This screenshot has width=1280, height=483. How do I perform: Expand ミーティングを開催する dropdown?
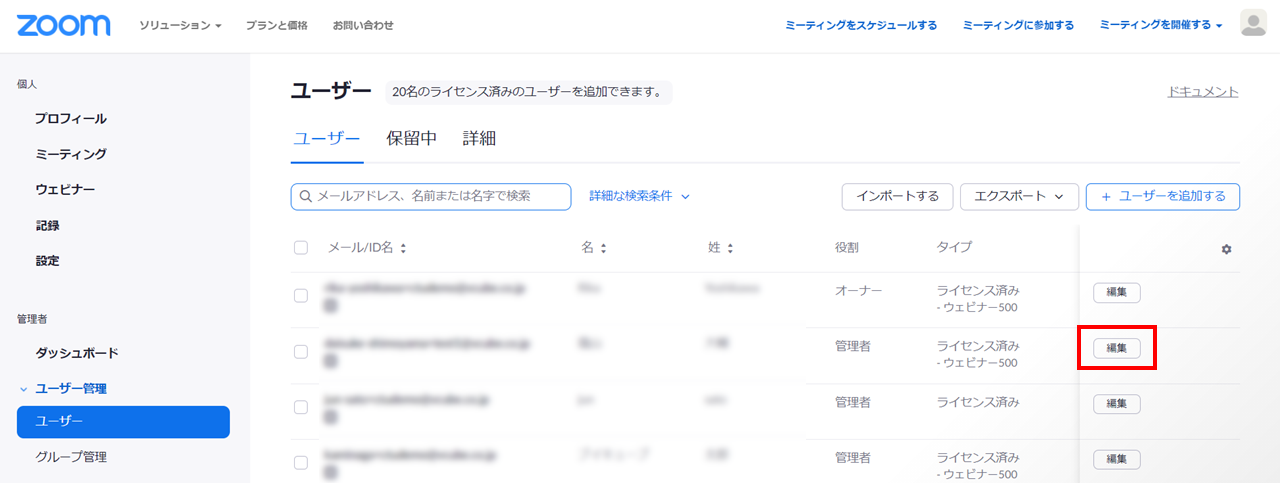[1160, 25]
